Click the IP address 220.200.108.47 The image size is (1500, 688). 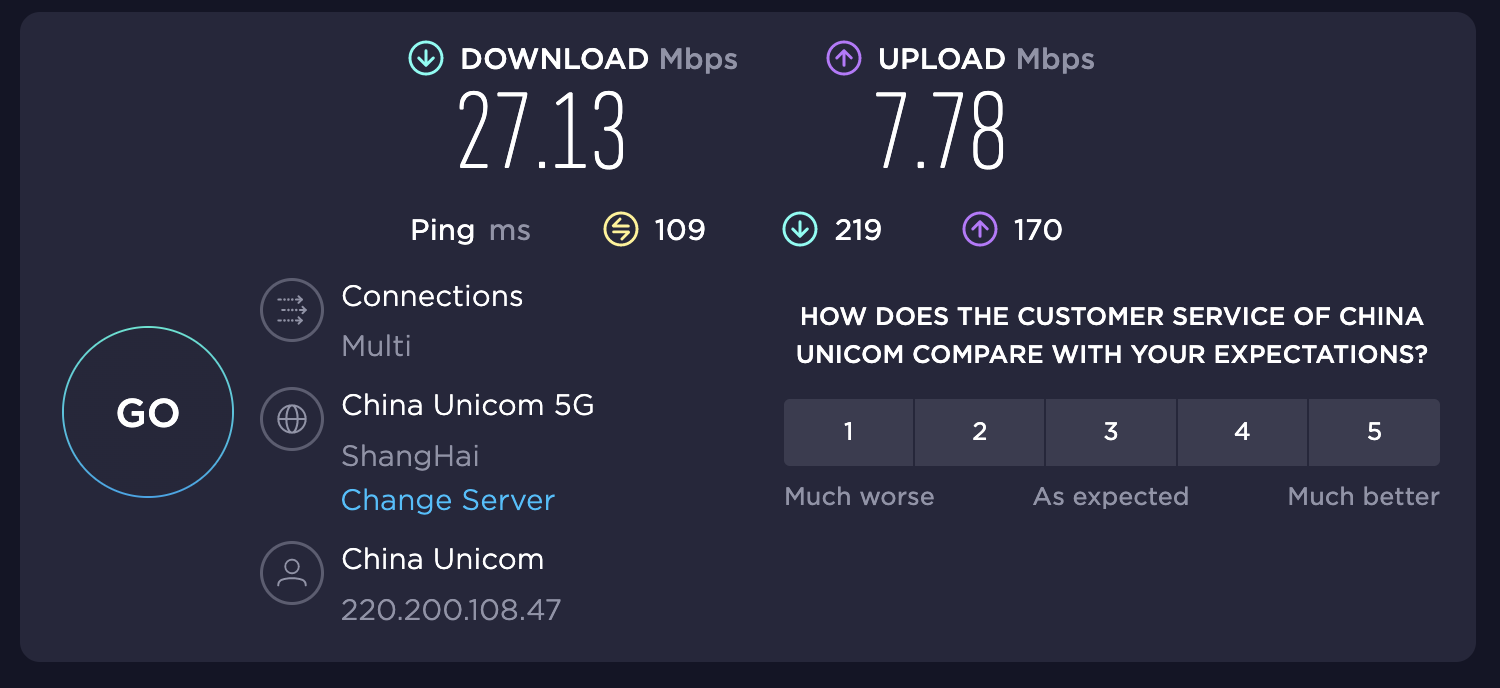pyautogui.click(x=451, y=609)
